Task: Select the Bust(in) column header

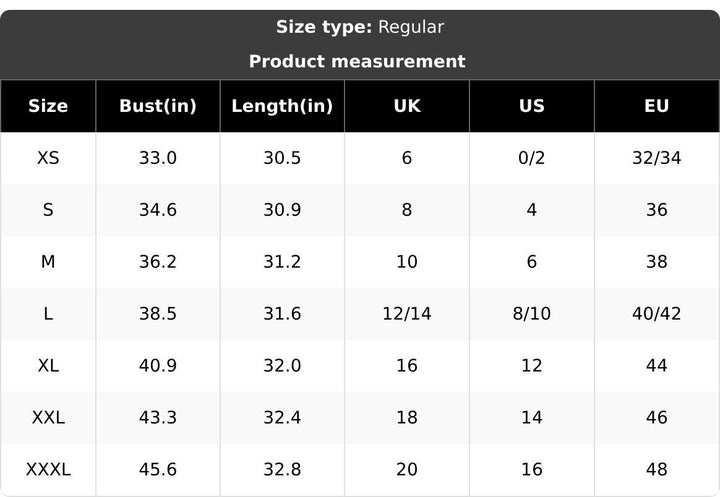Action: [158, 106]
